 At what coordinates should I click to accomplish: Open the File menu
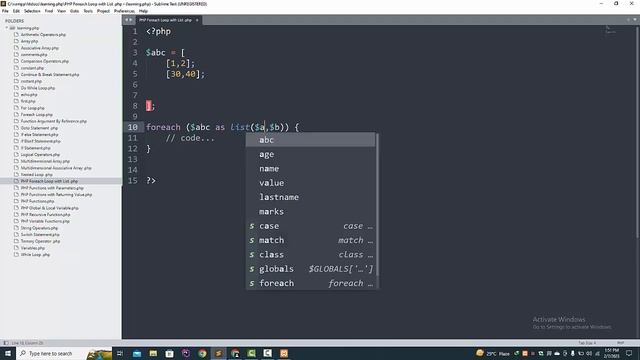click(5, 11)
